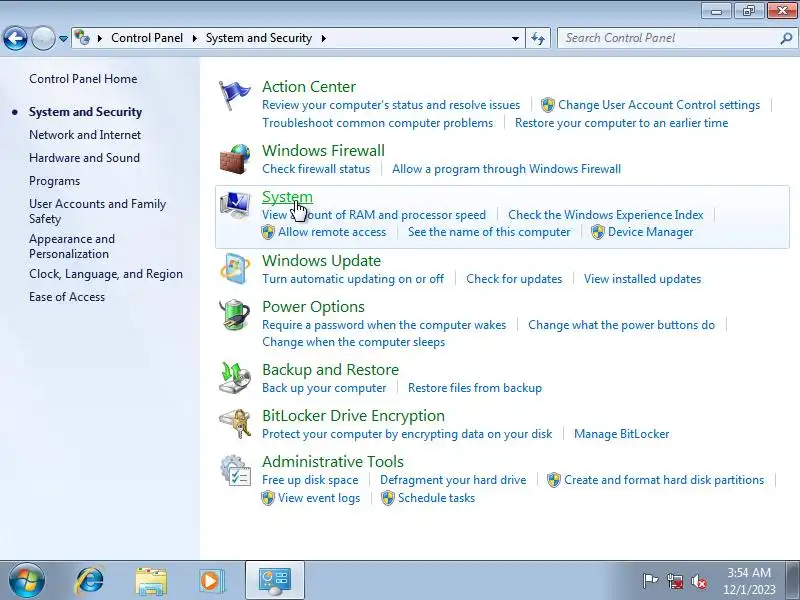Click the Backup and Restore icon
The width and height of the screenshot is (800, 600).
point(235,378)
